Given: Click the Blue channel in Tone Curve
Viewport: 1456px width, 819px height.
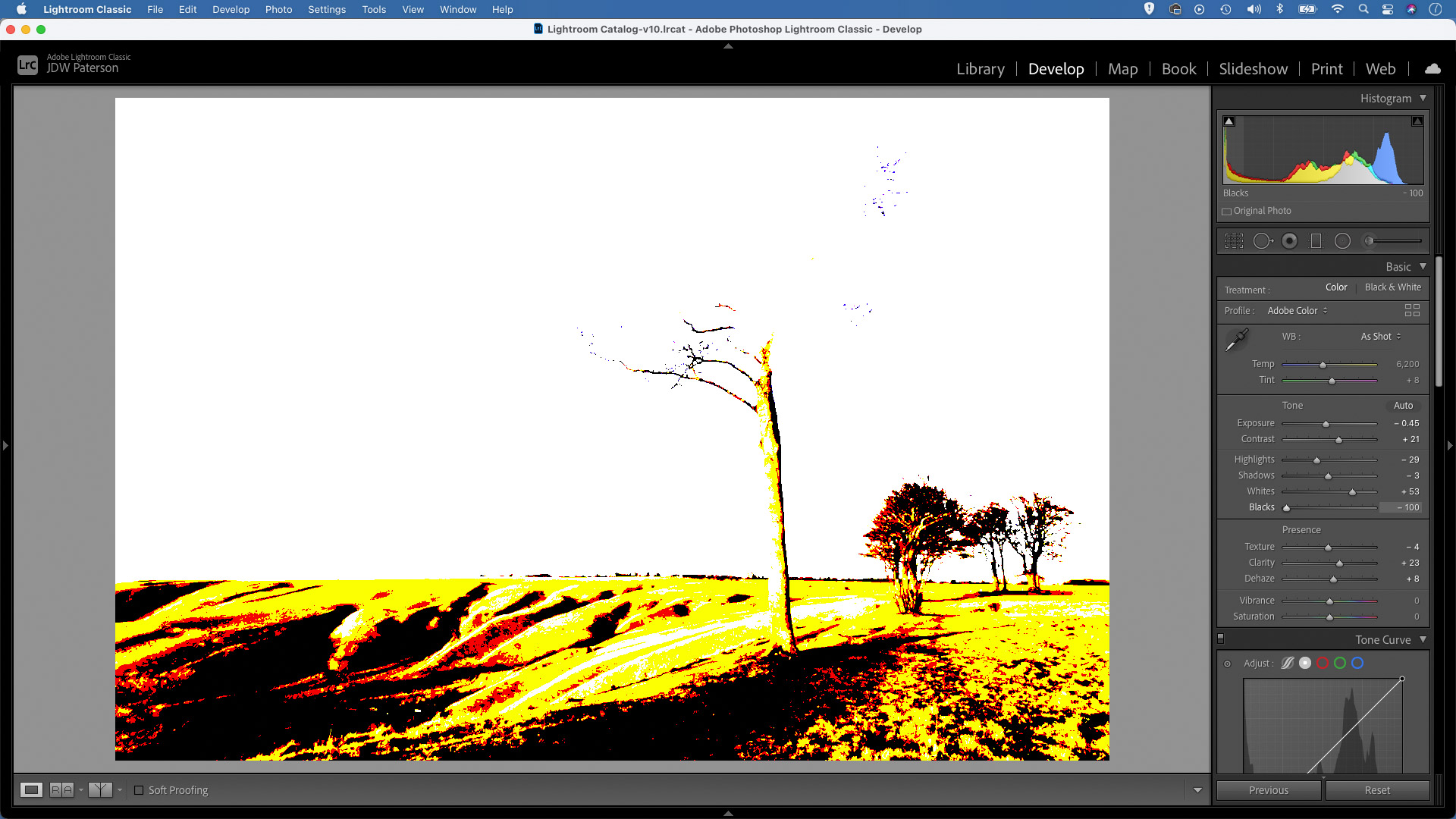Looking at the screenshot, I should click(x=1358, y=663).
